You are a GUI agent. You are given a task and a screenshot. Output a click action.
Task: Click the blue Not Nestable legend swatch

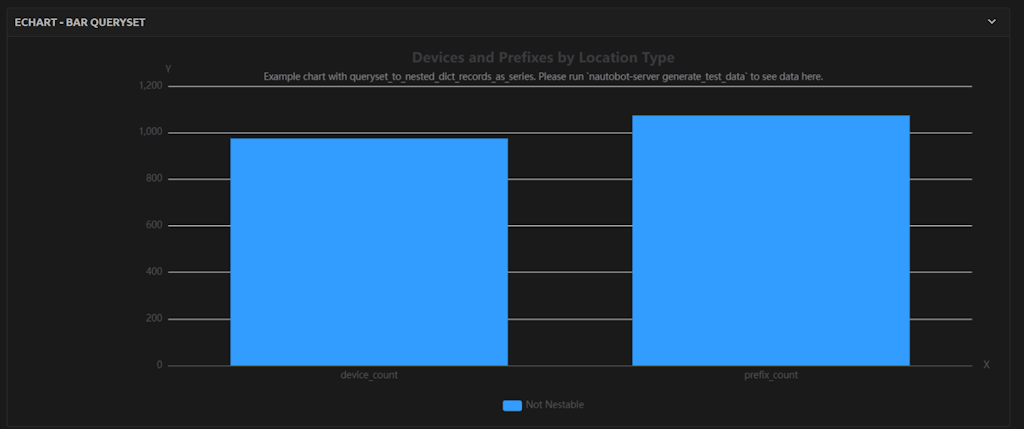pos(512,405)
